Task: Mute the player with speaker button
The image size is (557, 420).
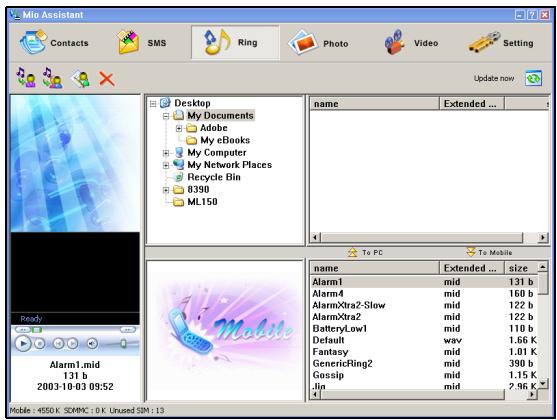Action: click(x=92, y=344)
